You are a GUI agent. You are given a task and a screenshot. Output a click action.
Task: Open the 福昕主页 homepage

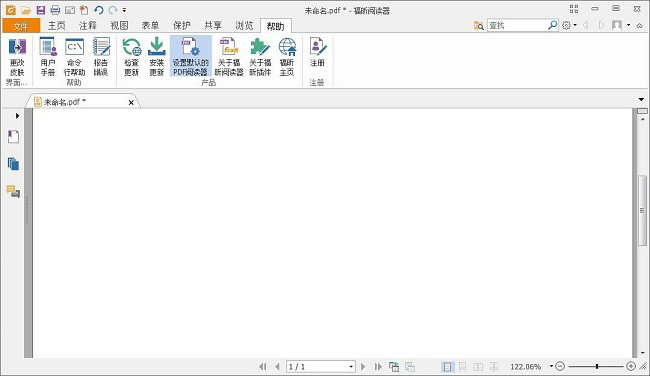pyautogui.click(x=287, y=57)
